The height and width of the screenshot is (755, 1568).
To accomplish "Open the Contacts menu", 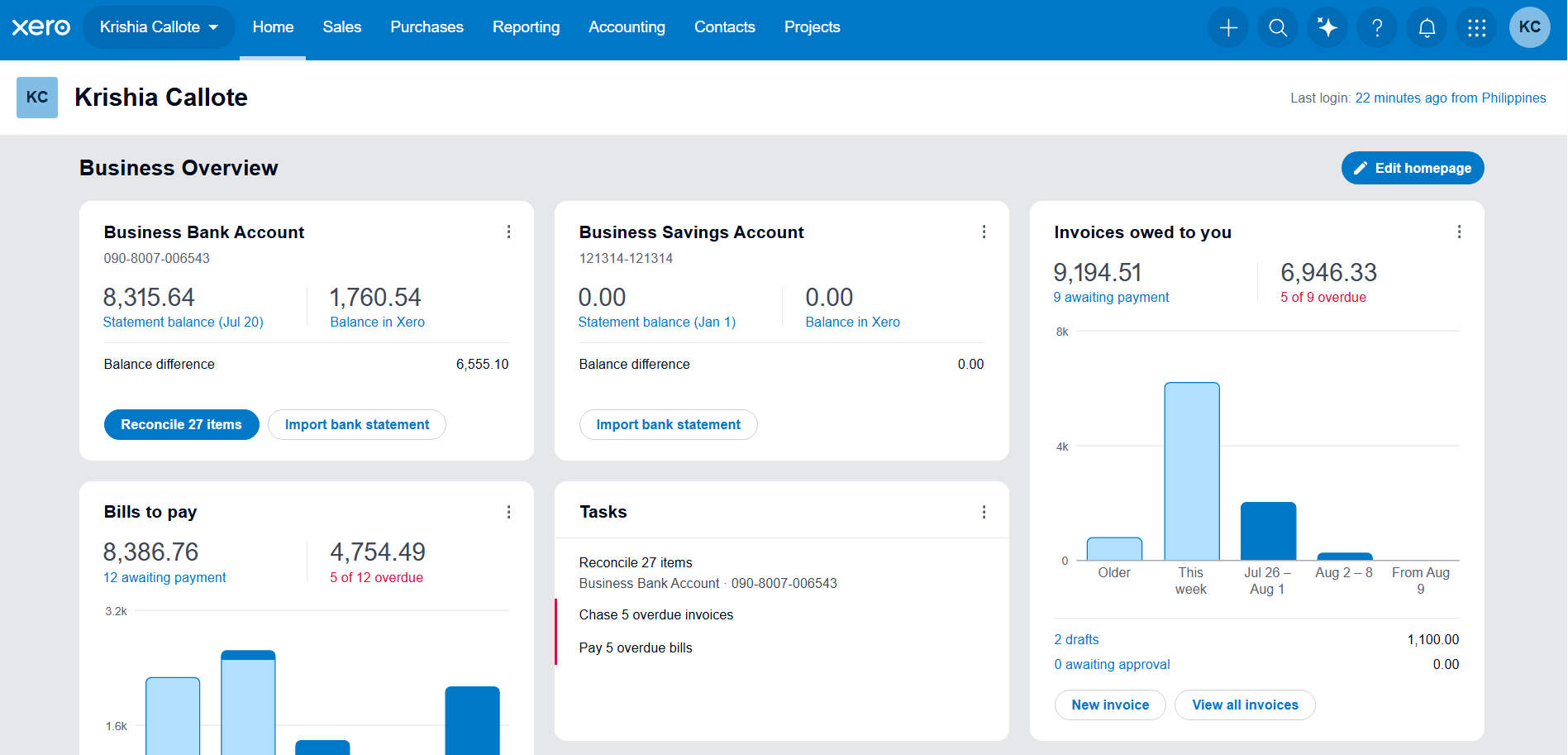I will pos(725,27).
